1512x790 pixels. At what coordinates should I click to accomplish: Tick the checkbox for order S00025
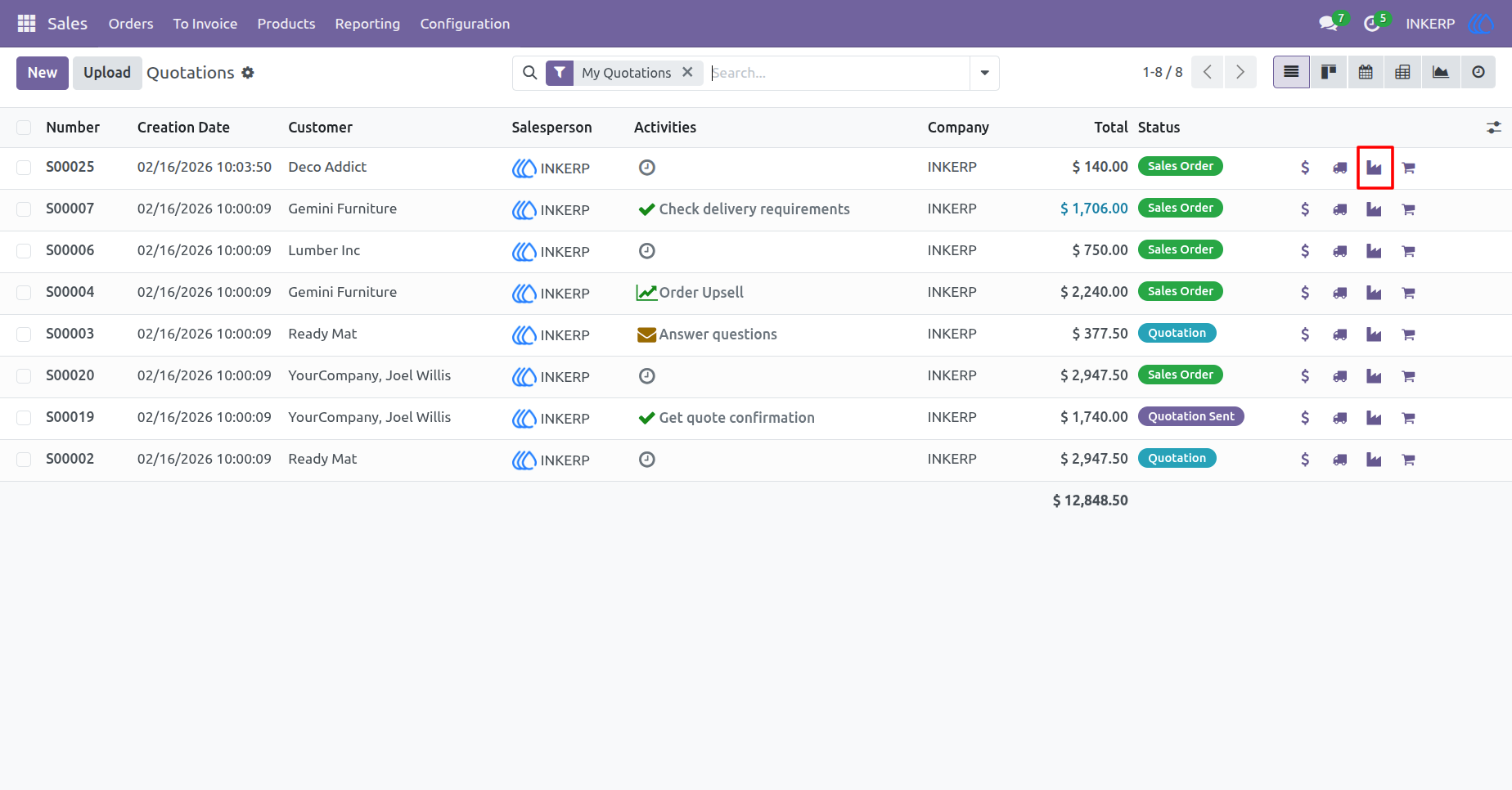[x=24, y=168]
